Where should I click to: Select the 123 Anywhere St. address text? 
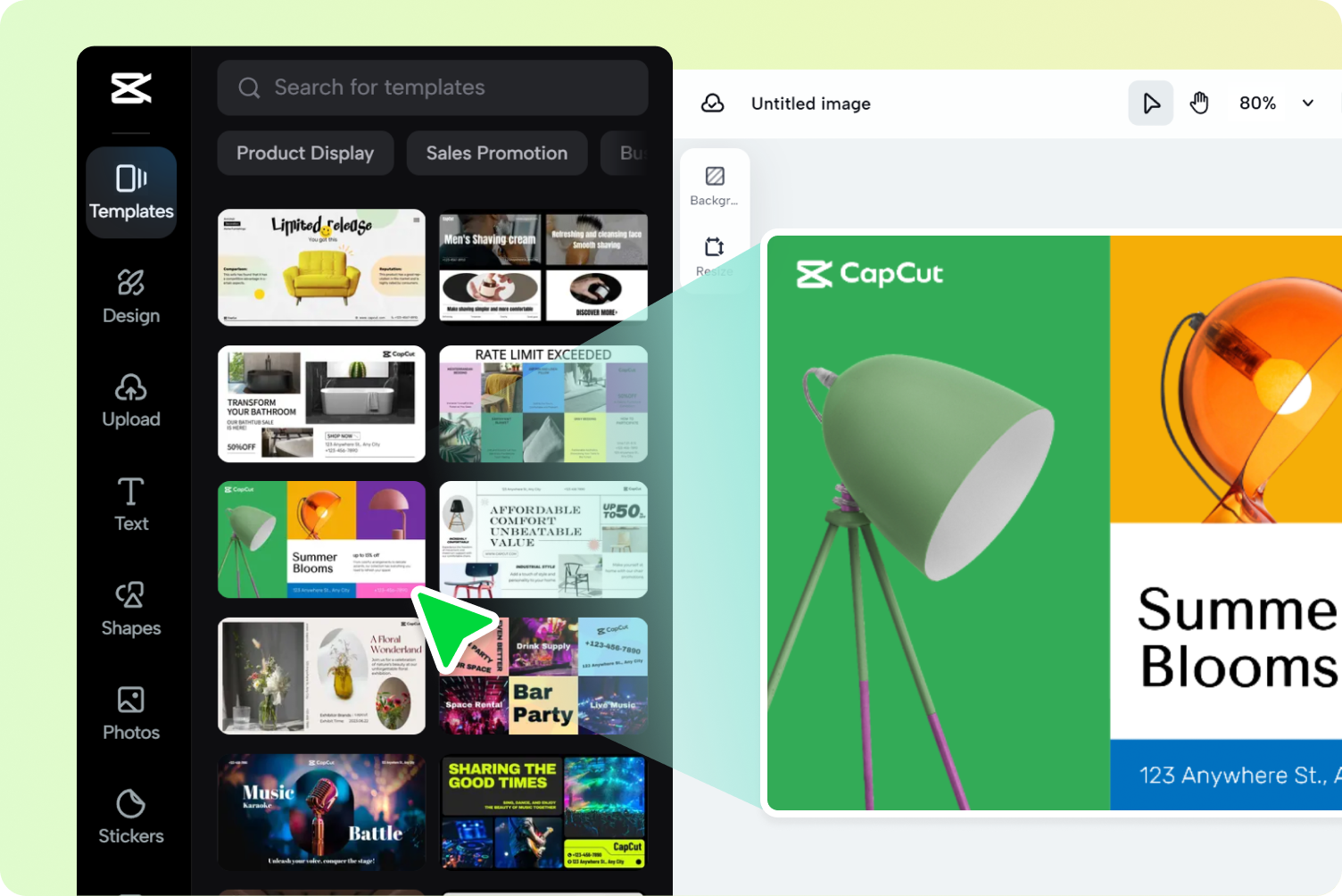(x=1240, y=776)
